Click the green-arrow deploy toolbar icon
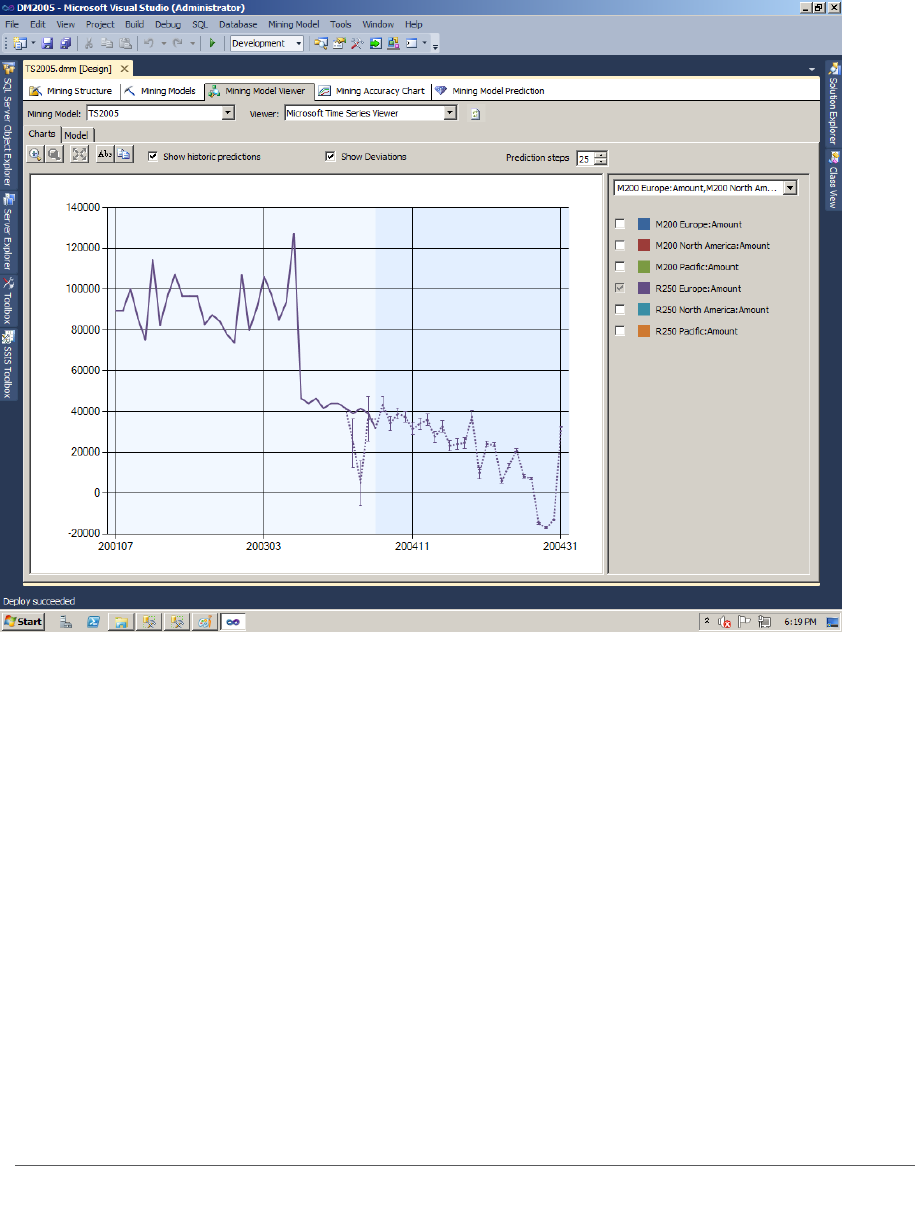This screenshot has height=1211, width=919. (375, 43)
